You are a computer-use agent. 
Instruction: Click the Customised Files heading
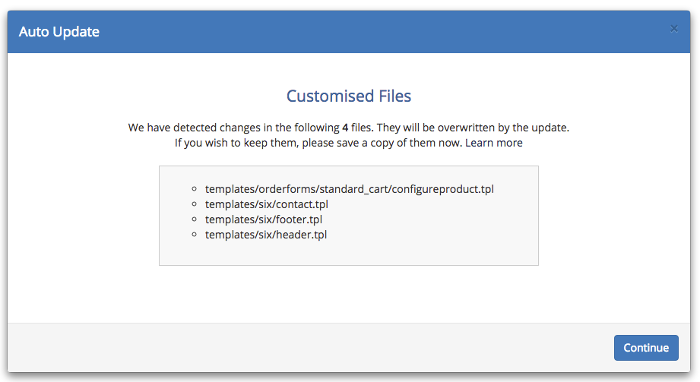coord(349,96)
